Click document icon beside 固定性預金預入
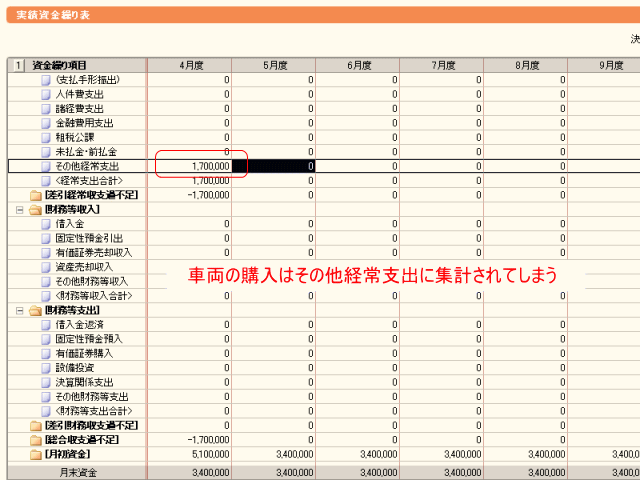 click(x=46, y=339)
